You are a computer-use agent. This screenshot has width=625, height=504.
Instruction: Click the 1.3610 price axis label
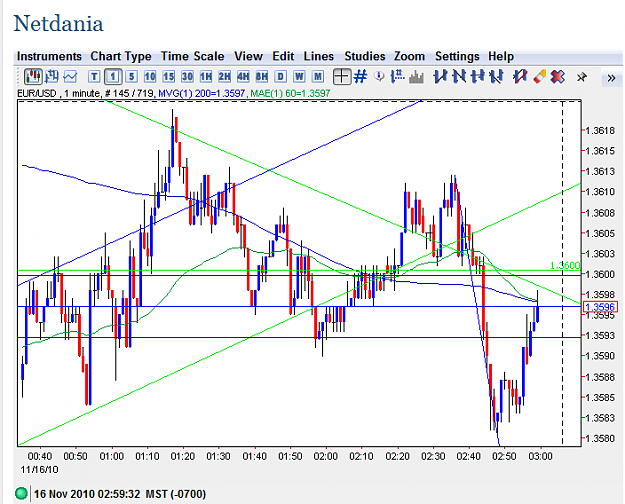(x=600, y=192)
